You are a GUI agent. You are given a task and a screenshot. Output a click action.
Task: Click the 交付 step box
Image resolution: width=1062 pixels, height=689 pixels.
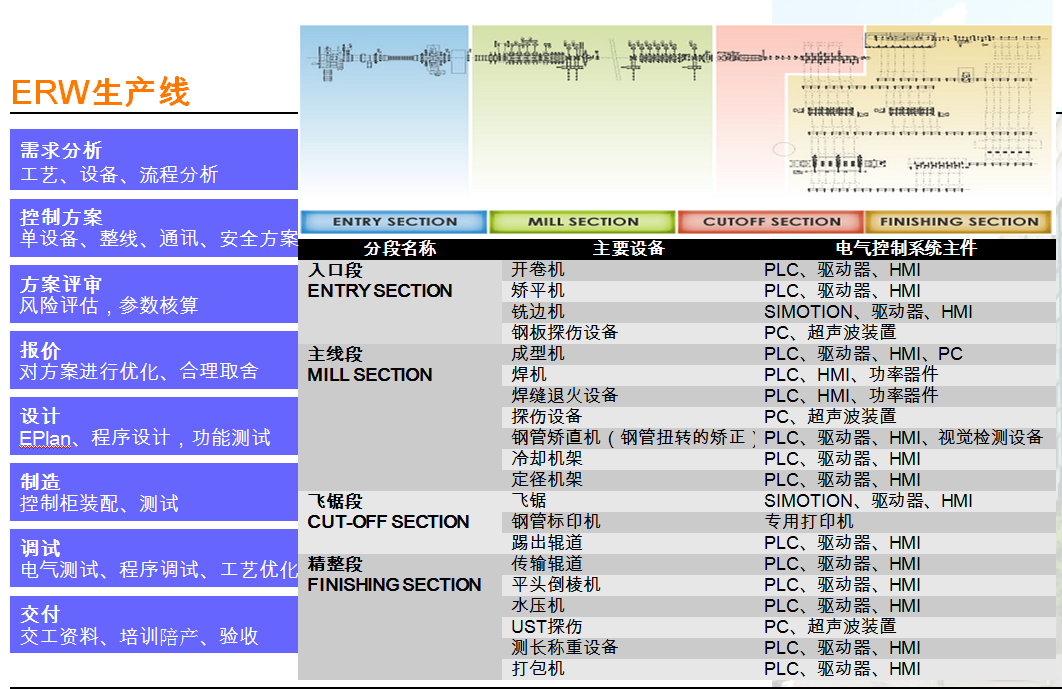pos(154,625)
